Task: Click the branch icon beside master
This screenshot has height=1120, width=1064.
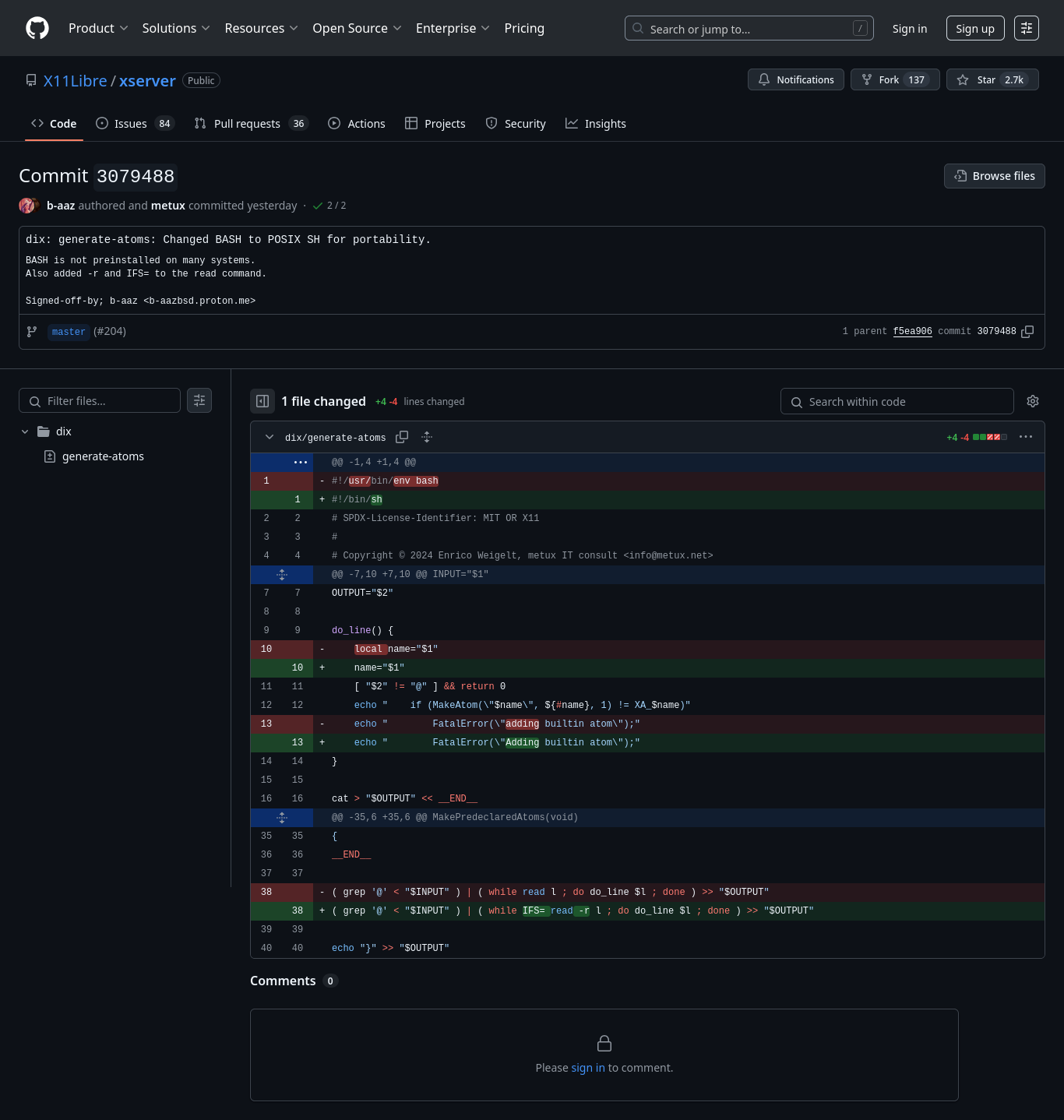Action: click(32, 332)
